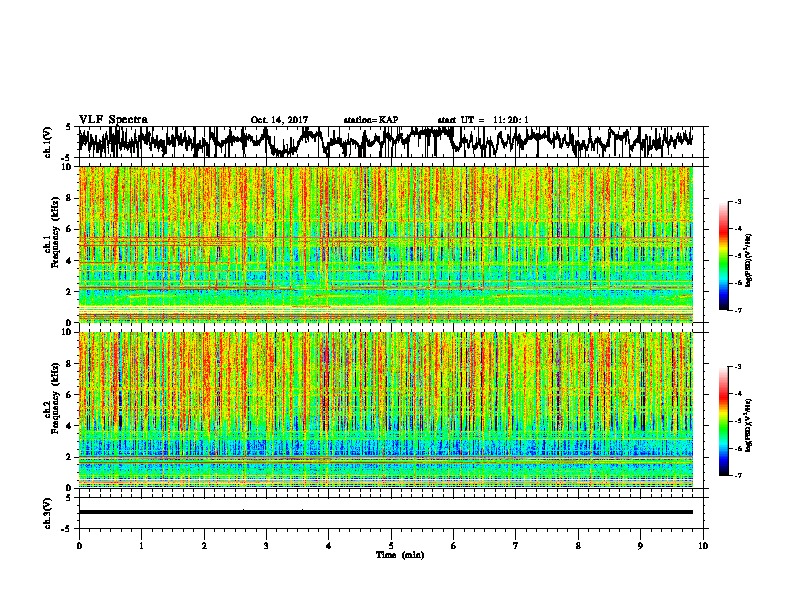Click time axis tick label "9"
This screenshot has width=792, height=612.
click(640, 546)
